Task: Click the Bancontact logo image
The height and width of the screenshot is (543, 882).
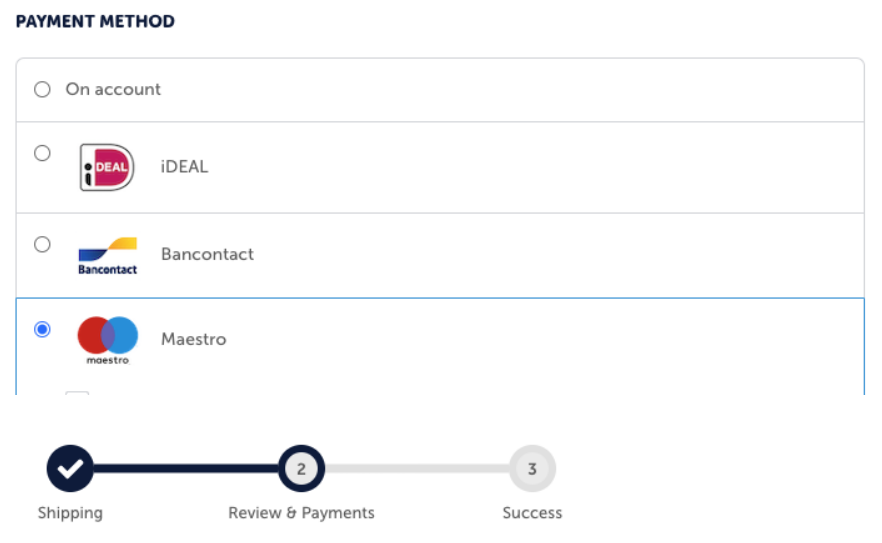Action: pyautogui.click(x=107, y=256)
